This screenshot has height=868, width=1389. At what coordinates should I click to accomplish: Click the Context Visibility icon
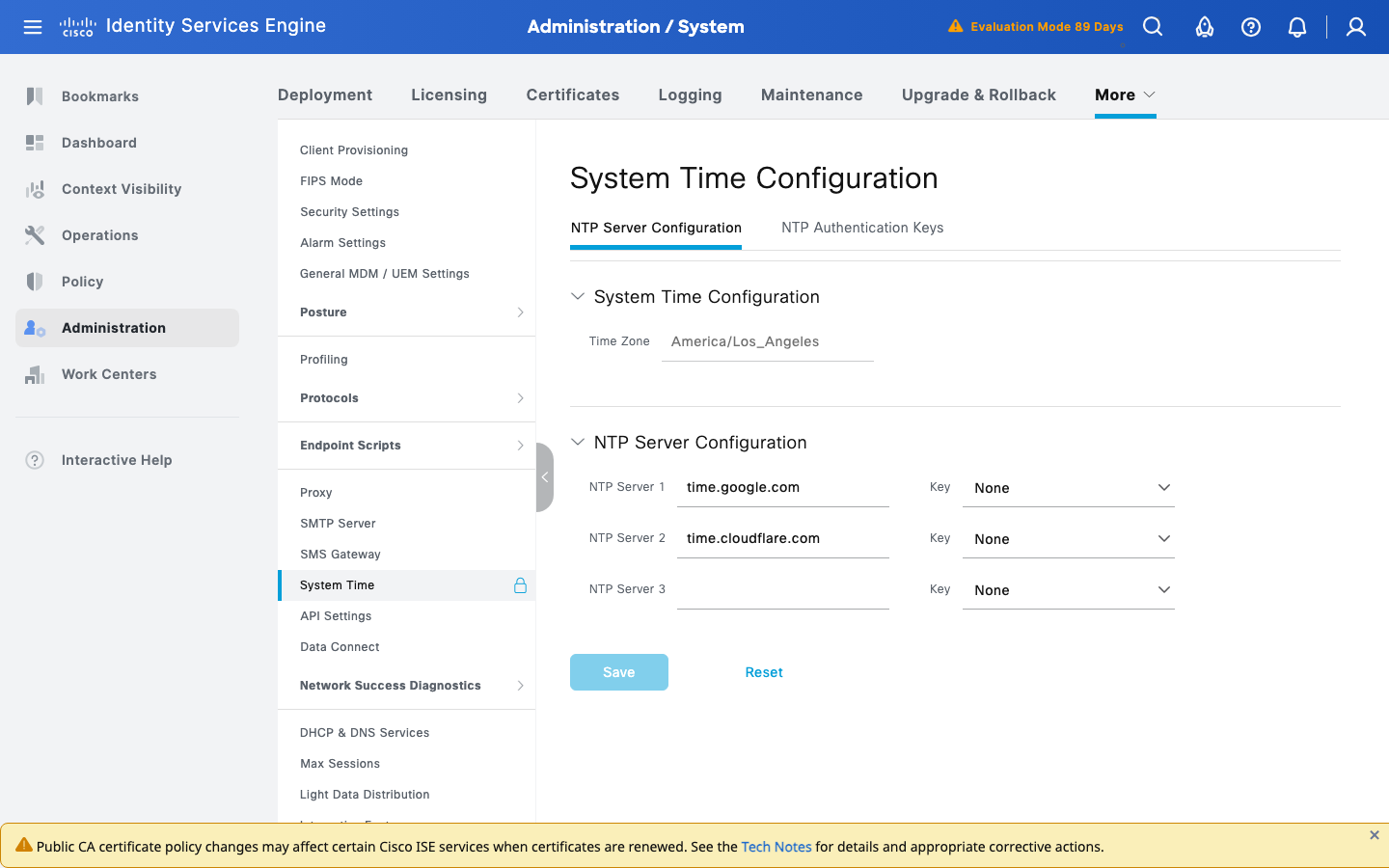35,189
